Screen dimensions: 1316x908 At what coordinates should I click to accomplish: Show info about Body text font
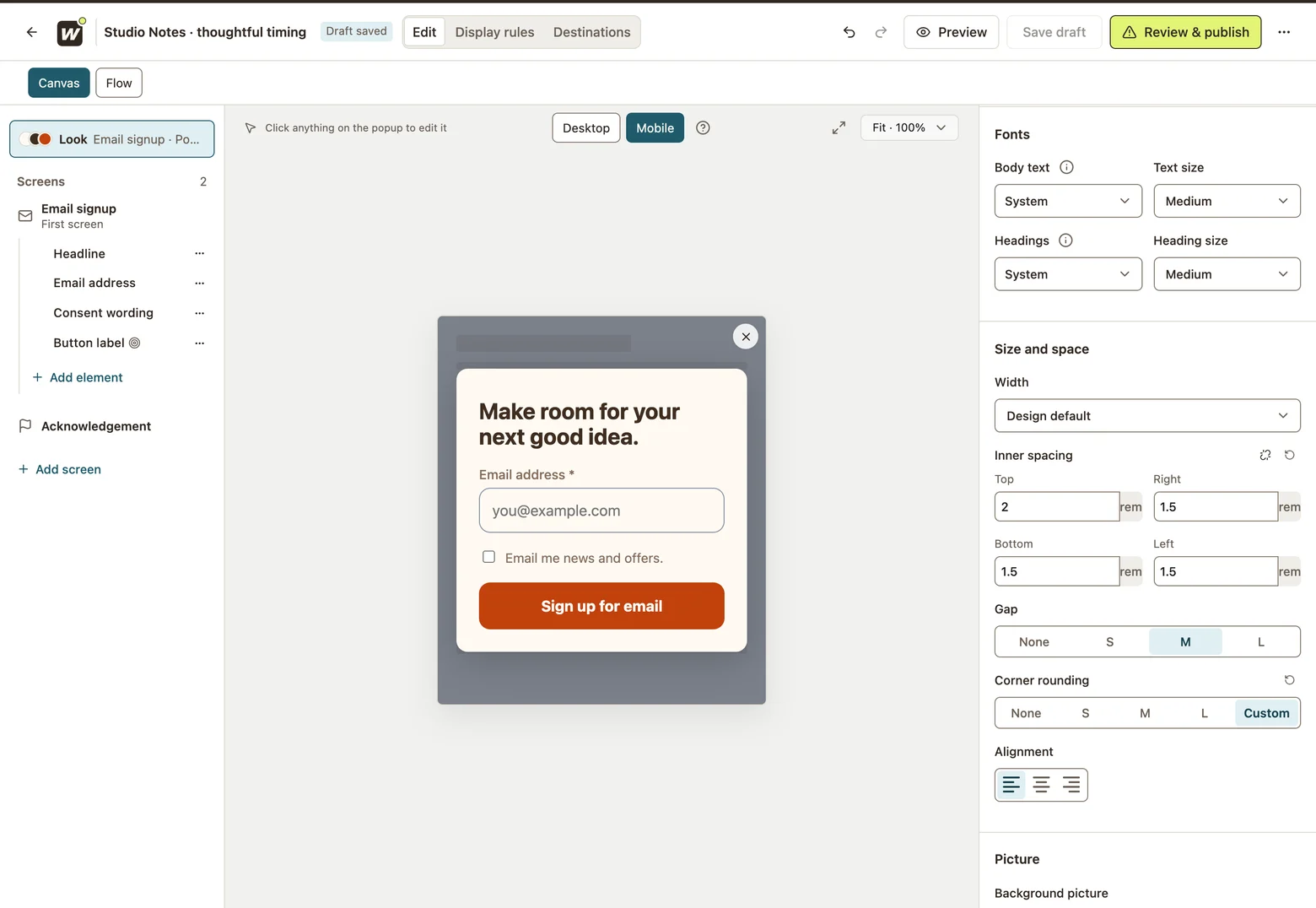(x=1066, y=167)
